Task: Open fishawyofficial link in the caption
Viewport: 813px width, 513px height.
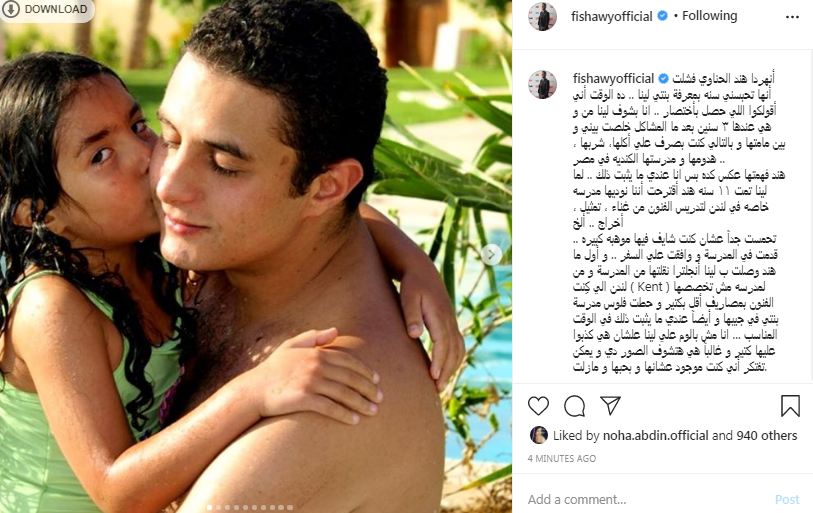Action: click(613, 79)
